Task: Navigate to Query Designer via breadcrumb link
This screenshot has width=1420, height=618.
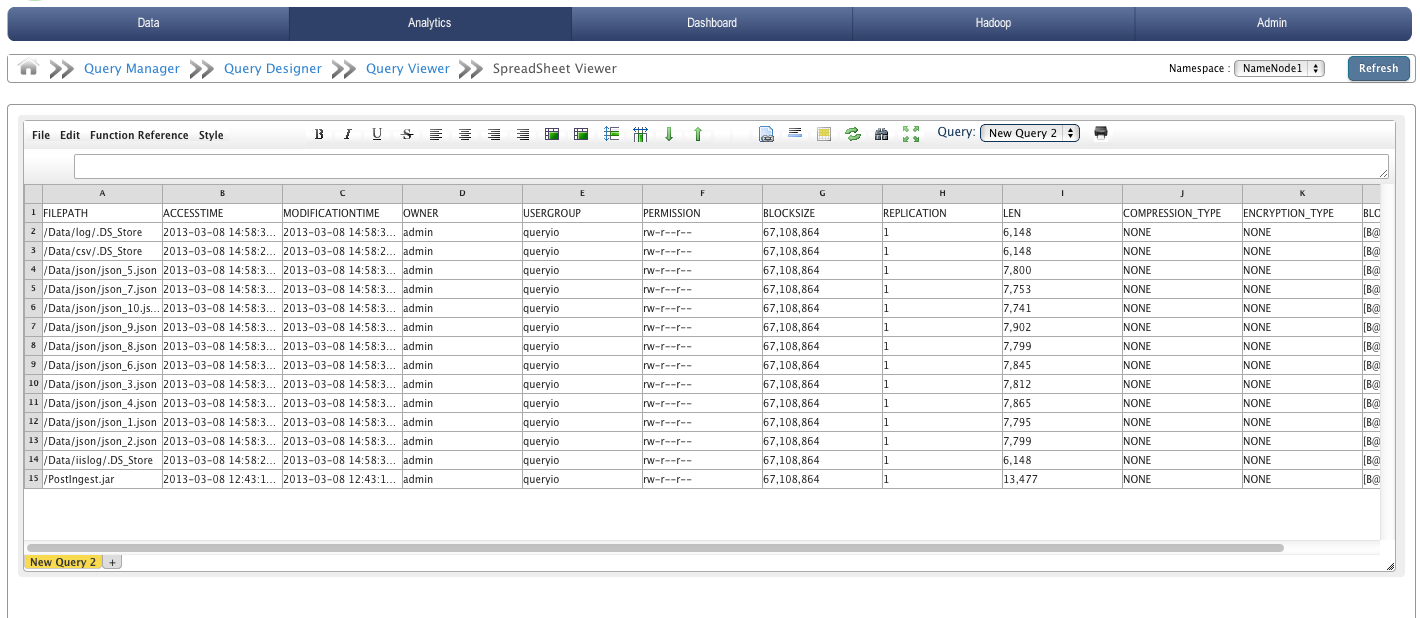Action: 272,68
